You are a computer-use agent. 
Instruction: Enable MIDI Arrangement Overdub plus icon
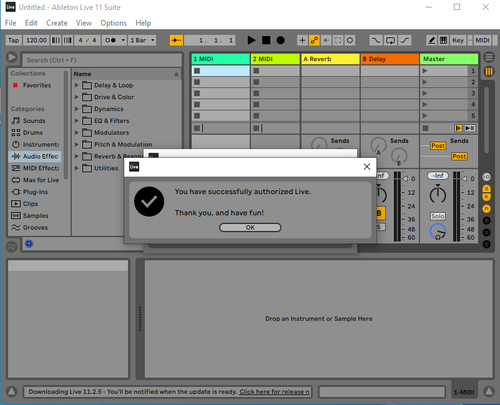pos(302,40)
